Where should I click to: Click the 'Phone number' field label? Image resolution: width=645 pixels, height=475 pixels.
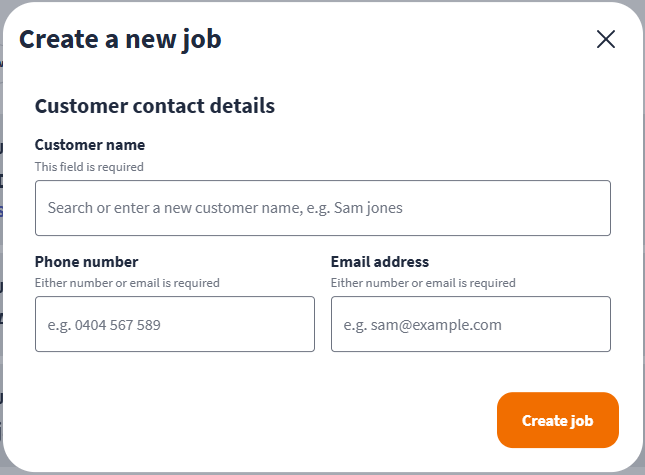click(87, 262)
